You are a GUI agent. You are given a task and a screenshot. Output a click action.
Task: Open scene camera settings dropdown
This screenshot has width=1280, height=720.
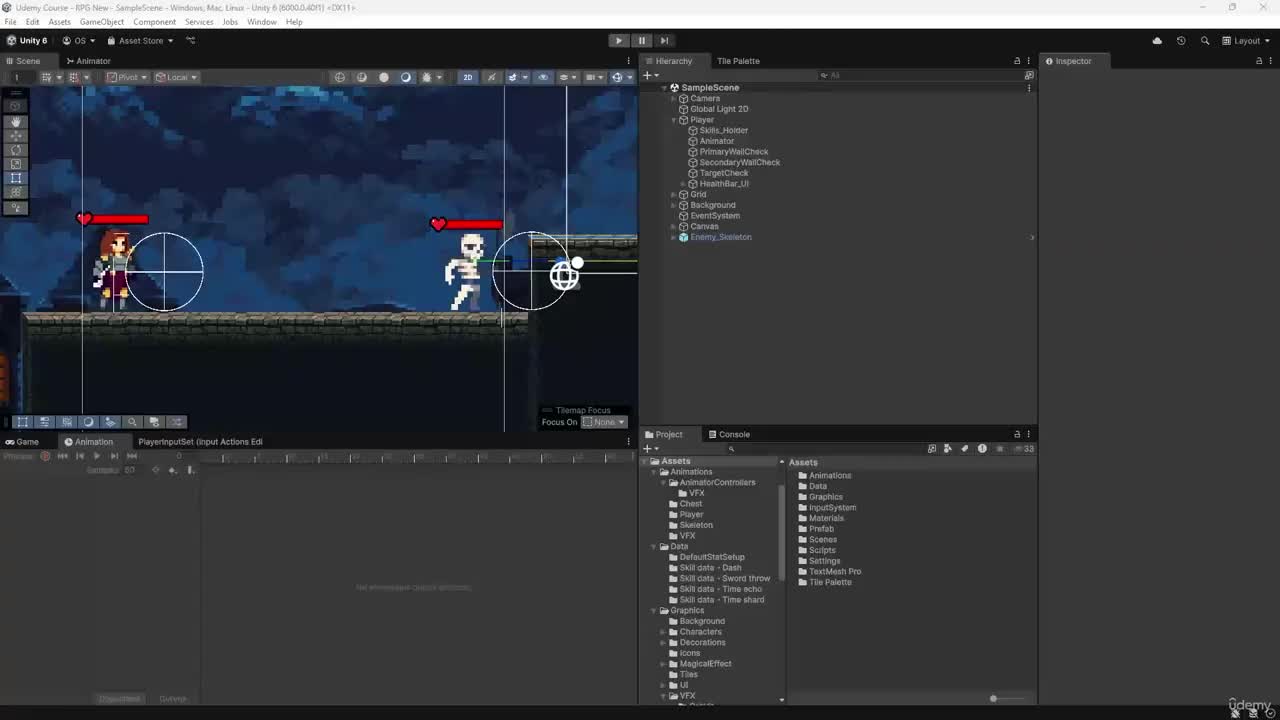[593, 77]
